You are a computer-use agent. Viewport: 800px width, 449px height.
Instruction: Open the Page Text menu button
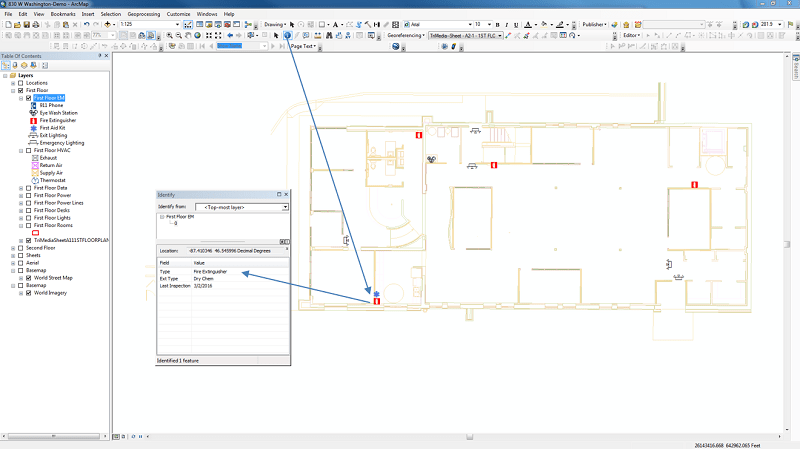point(303,46)
